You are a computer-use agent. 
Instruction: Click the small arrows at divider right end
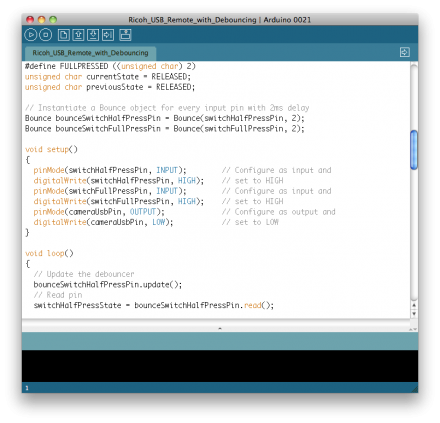click(x=413, y=329)
